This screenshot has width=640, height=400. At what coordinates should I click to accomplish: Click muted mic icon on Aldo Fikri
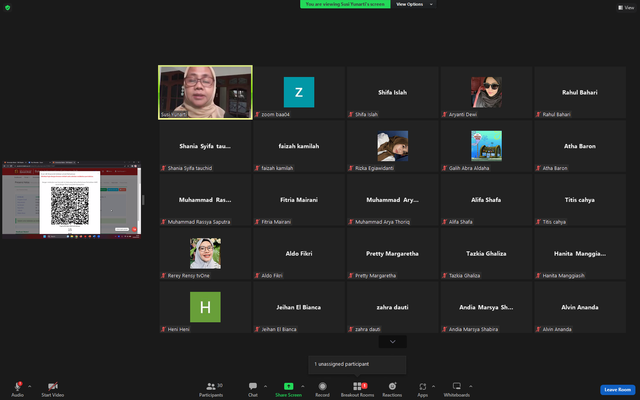[257, 276]
